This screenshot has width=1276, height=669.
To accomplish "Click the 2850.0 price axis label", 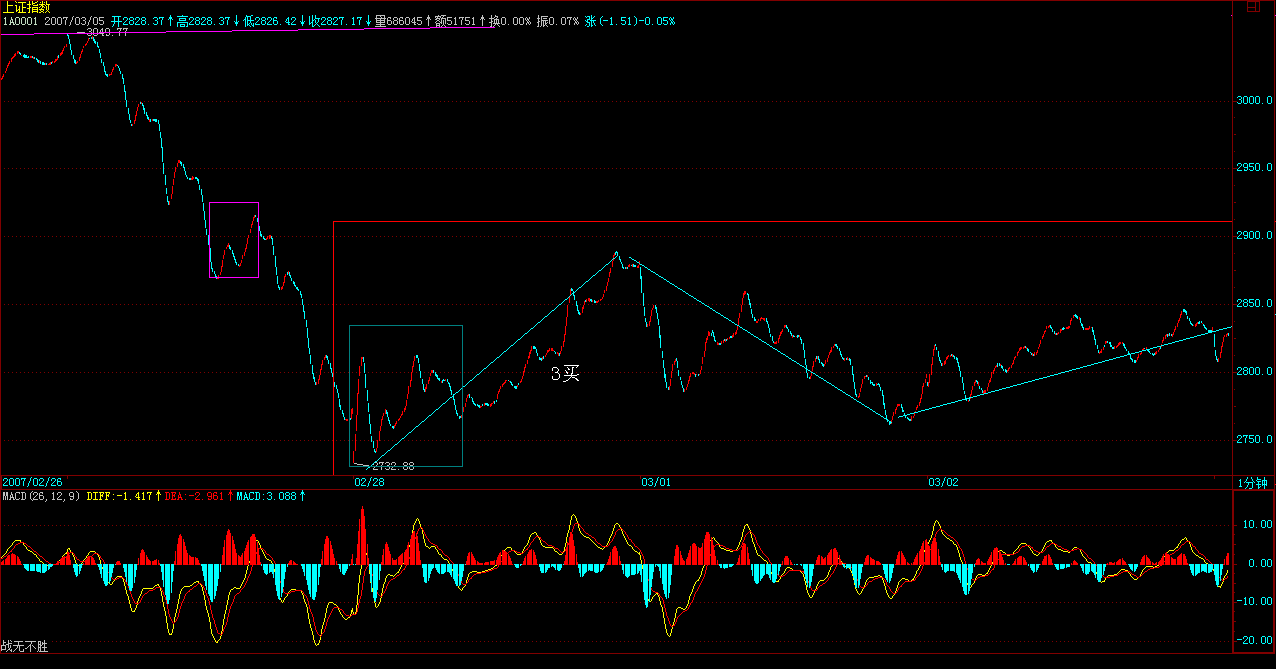I will [x=1254, y=304].
